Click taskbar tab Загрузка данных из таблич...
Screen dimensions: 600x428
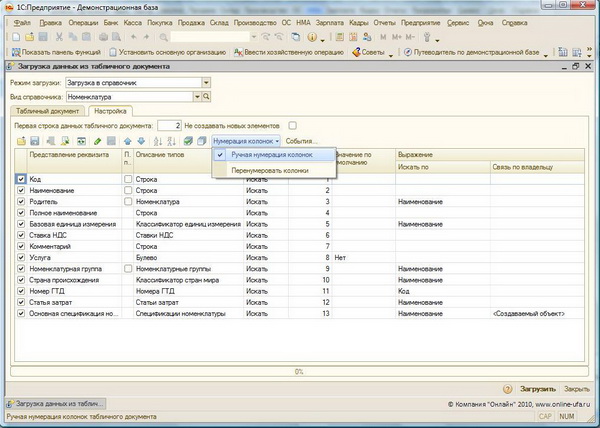[56, 404]
